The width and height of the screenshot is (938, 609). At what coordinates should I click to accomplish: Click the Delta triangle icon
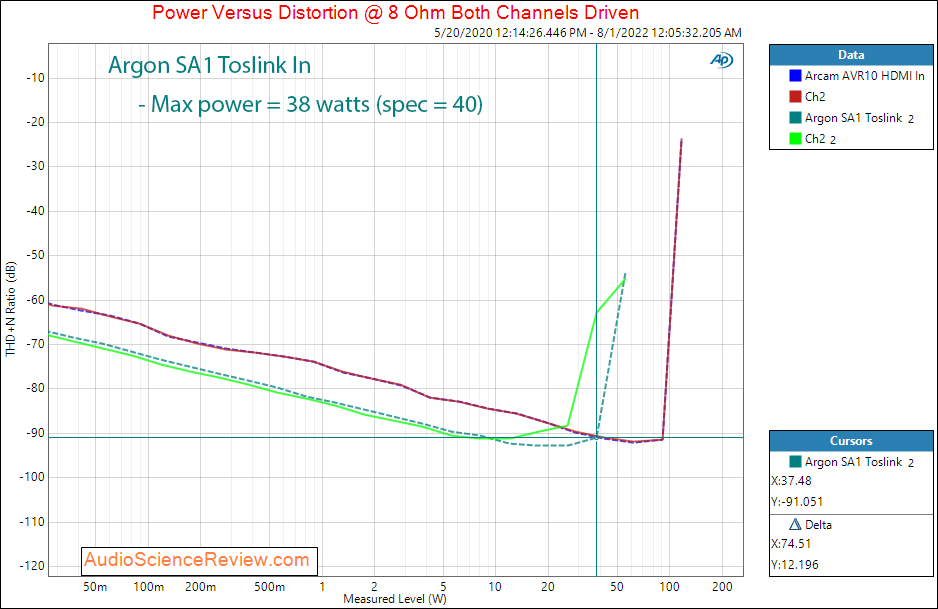(x=795, y=525)
